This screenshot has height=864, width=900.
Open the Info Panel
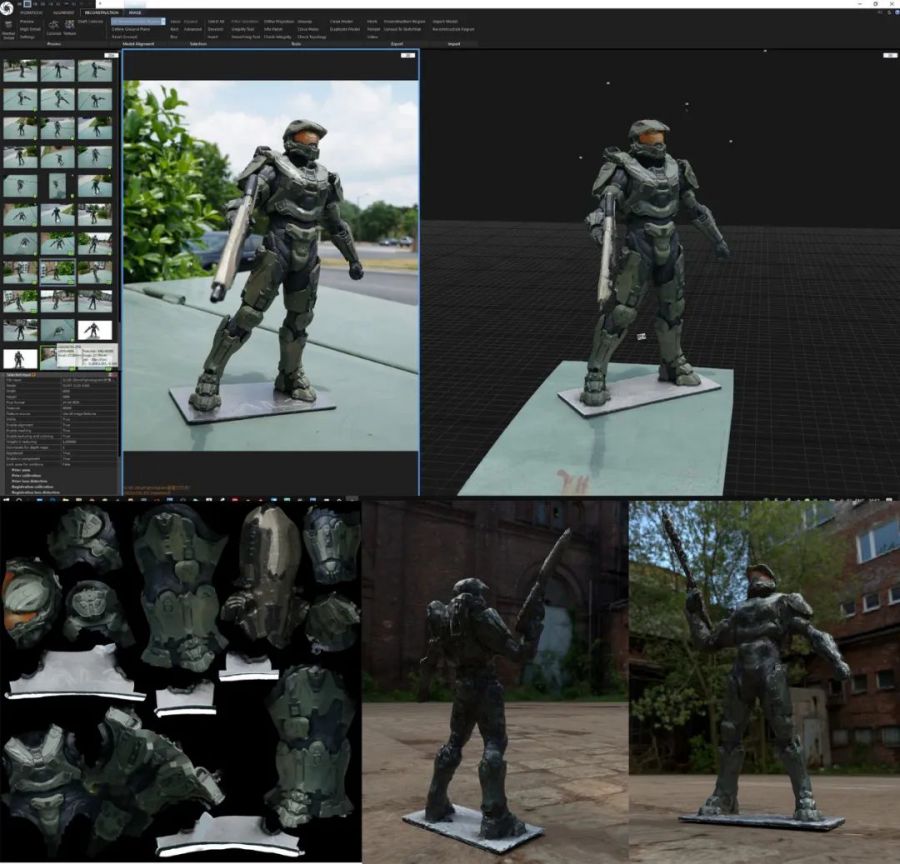click(273, 29)
